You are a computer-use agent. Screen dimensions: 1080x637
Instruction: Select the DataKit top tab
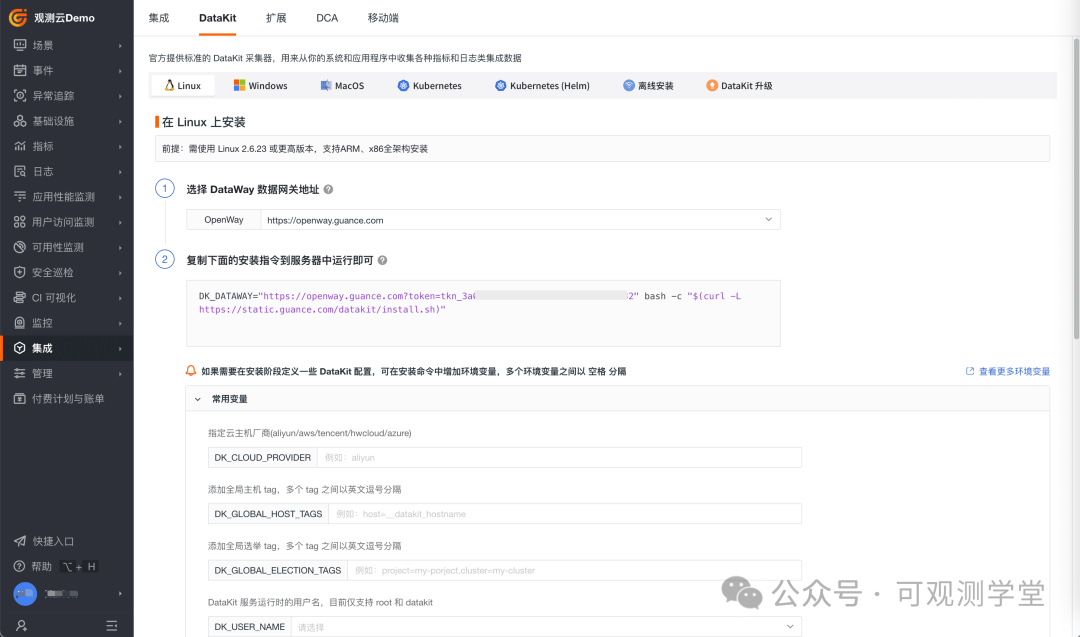click(218, 18)
